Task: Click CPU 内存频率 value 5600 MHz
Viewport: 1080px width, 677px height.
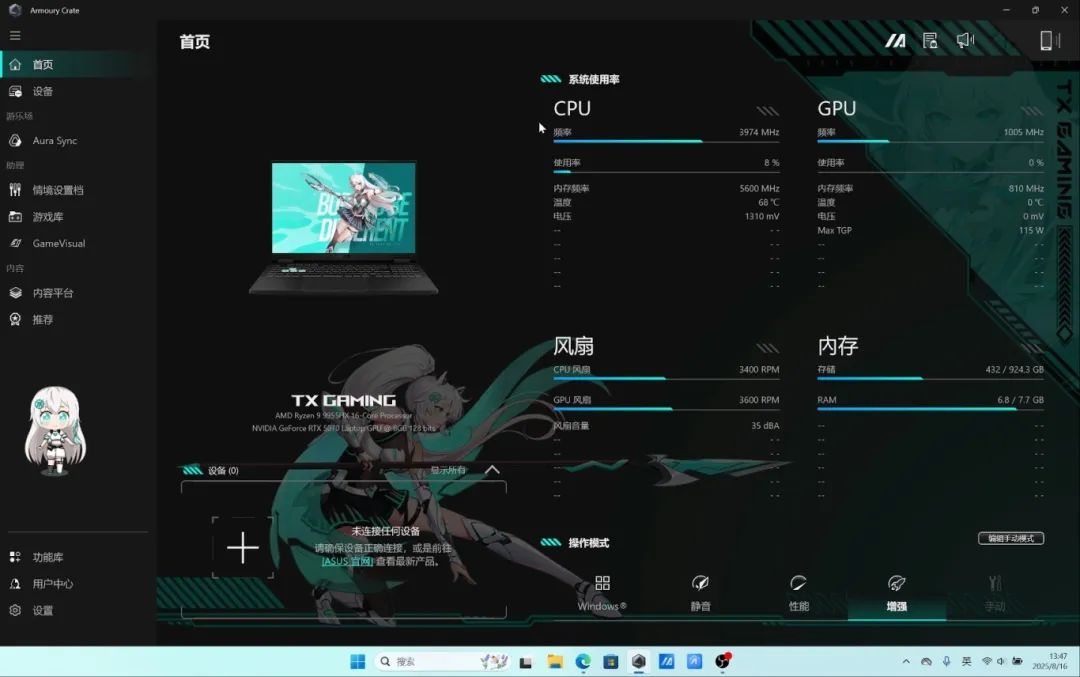Action: point(760,188)
